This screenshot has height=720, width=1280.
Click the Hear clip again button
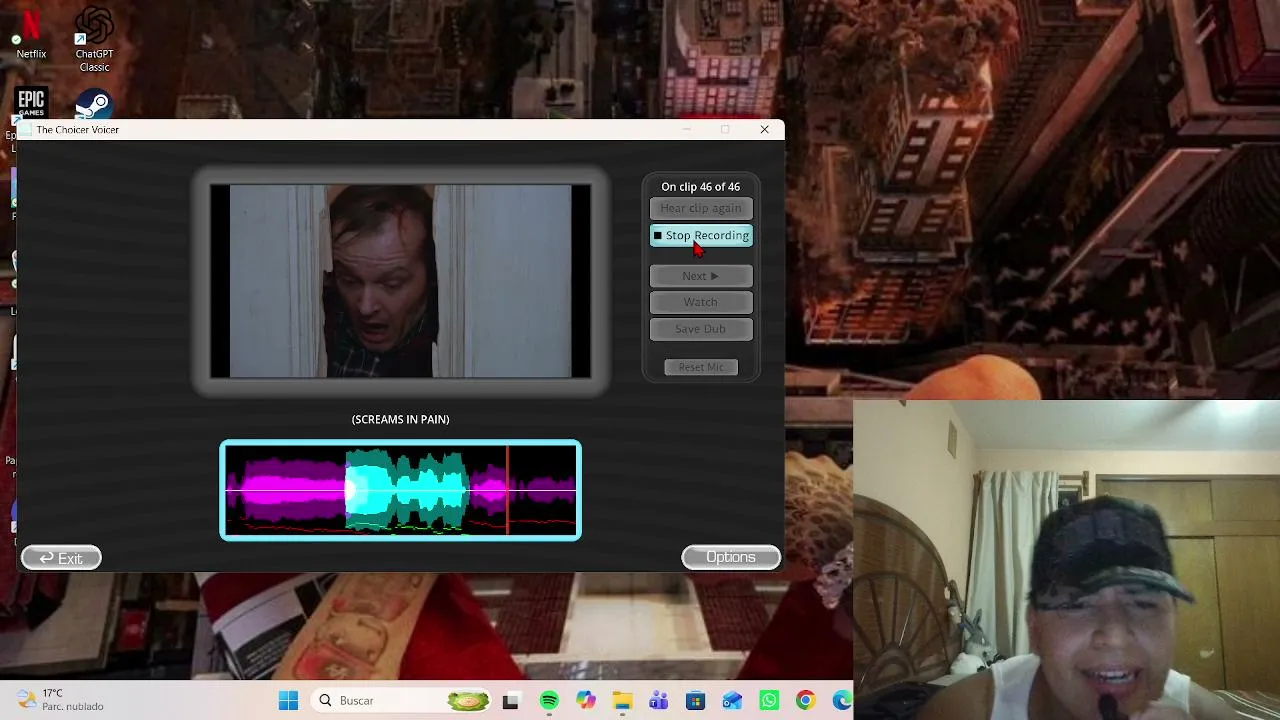point(701,208)
